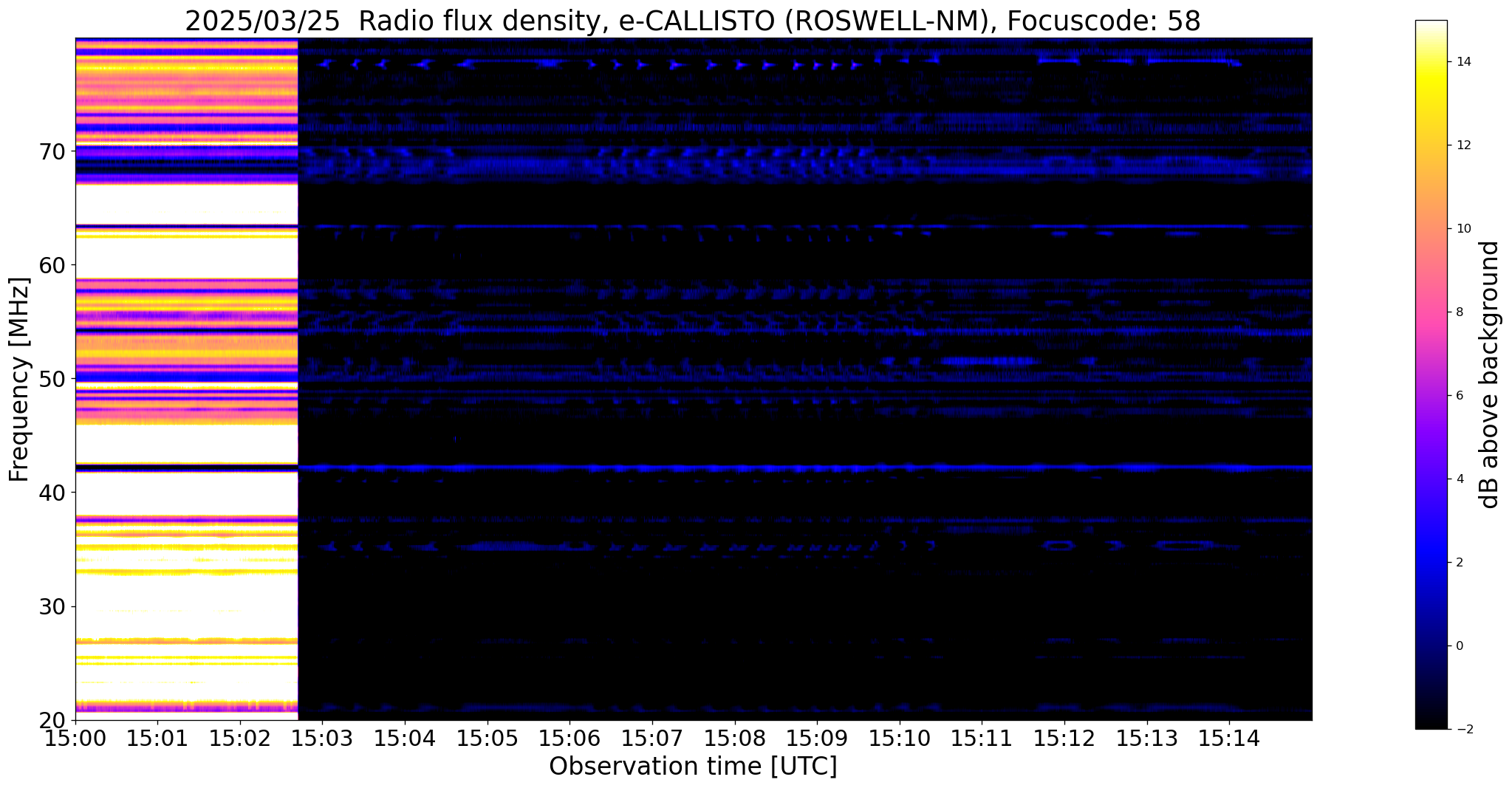Click the 15:07 time tick label
Image resolution: width=1512 pixels, height=788 pixels.
pos(652,737)
